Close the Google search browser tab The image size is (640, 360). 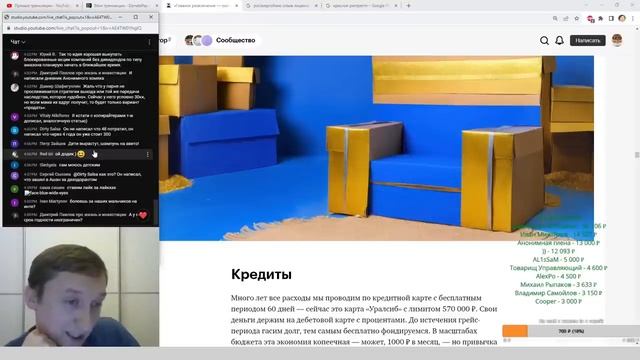tap(395, 6)
